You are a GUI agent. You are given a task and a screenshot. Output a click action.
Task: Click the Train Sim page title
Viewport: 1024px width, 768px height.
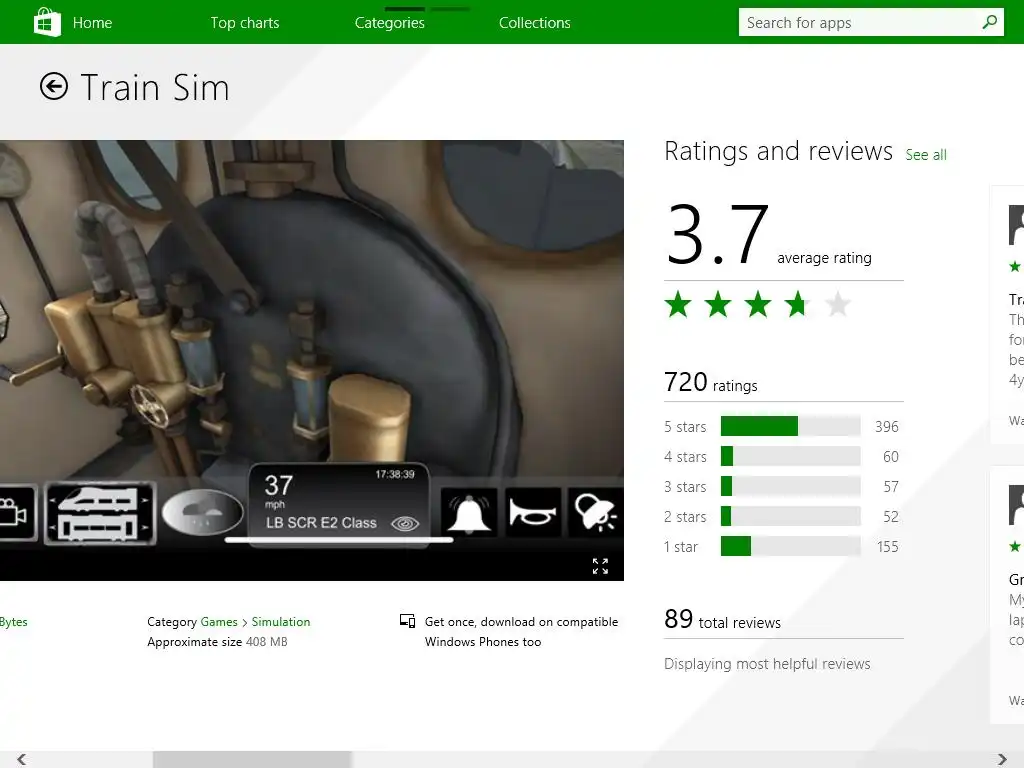click(155, 88)
